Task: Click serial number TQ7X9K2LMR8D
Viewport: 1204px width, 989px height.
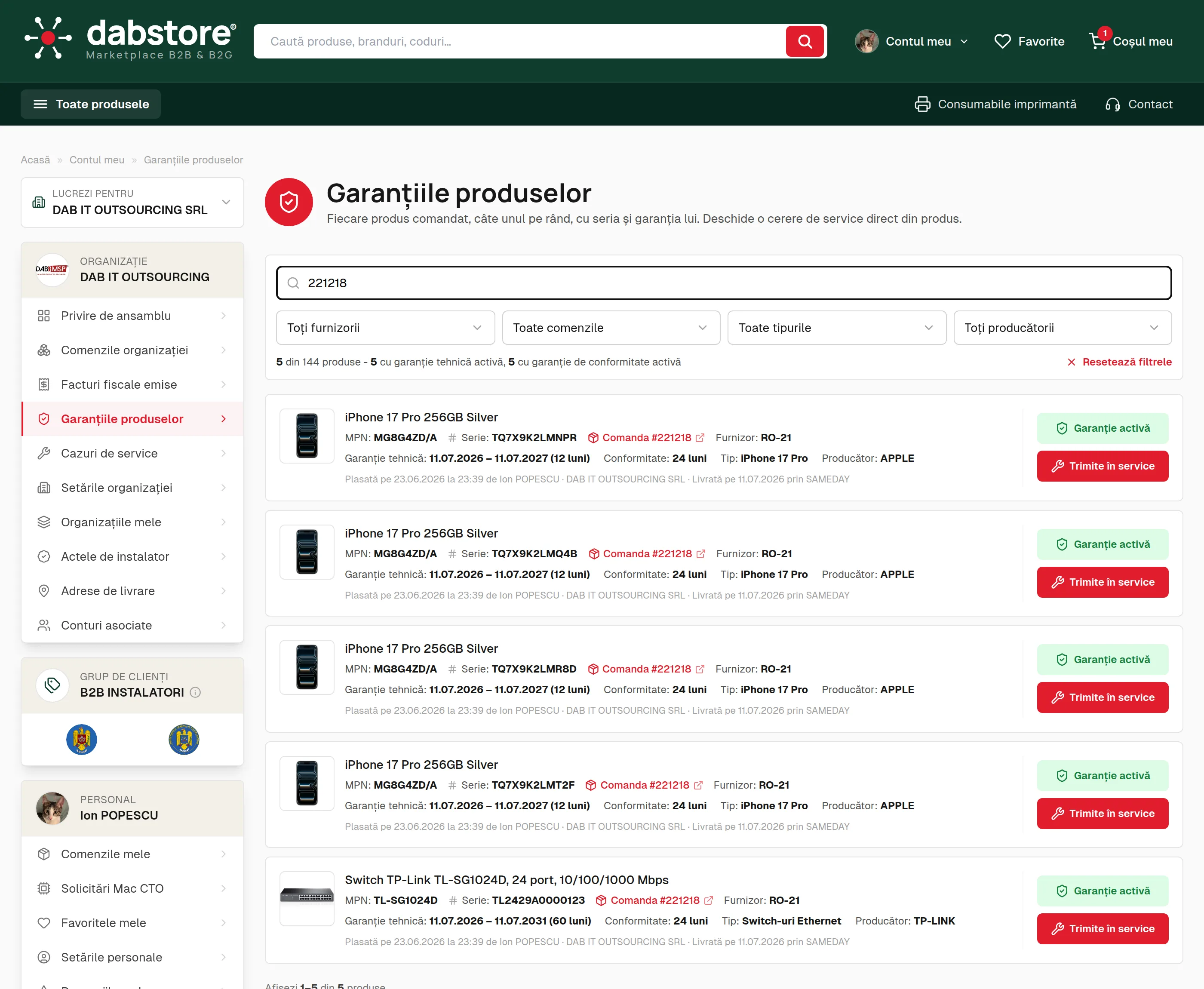Action: point(534,669)
